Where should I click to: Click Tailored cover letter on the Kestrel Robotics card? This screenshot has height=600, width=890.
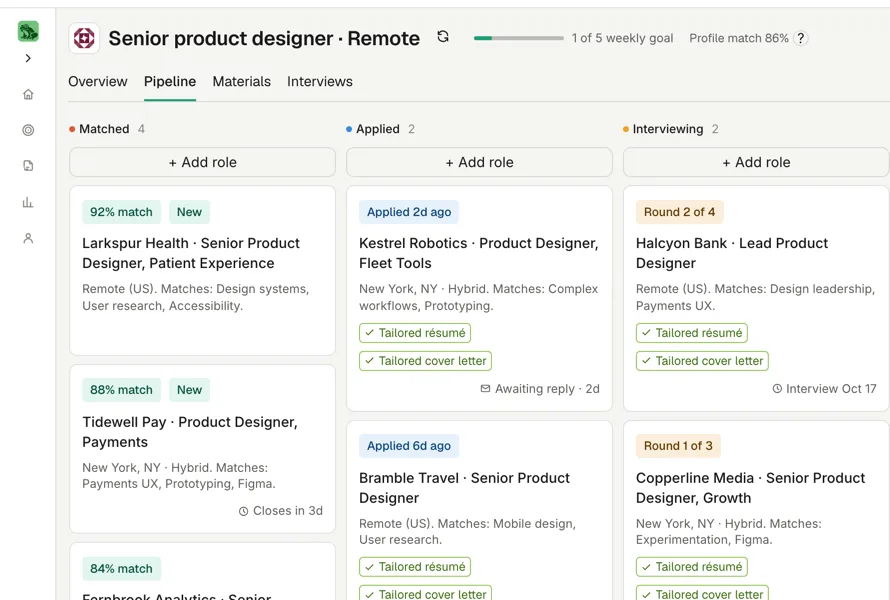click(426, 361)
